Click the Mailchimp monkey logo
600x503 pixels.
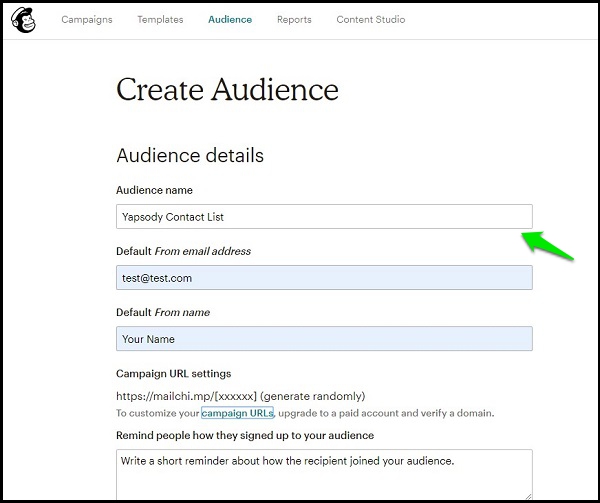coord(23,20)
